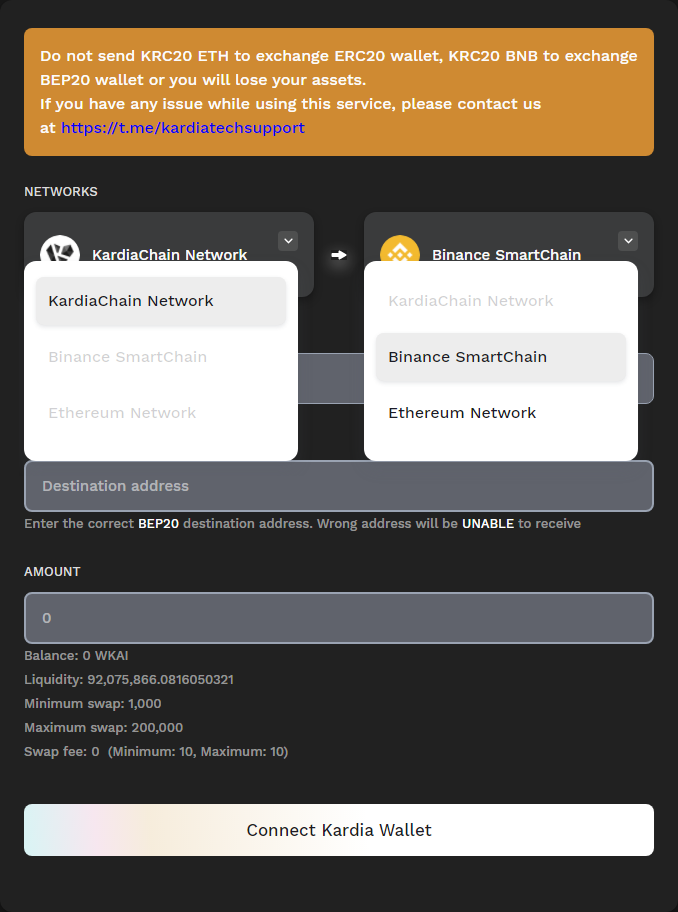Select Binance SmartChain in destination list
678x912 pixels.
coord(501,357)
